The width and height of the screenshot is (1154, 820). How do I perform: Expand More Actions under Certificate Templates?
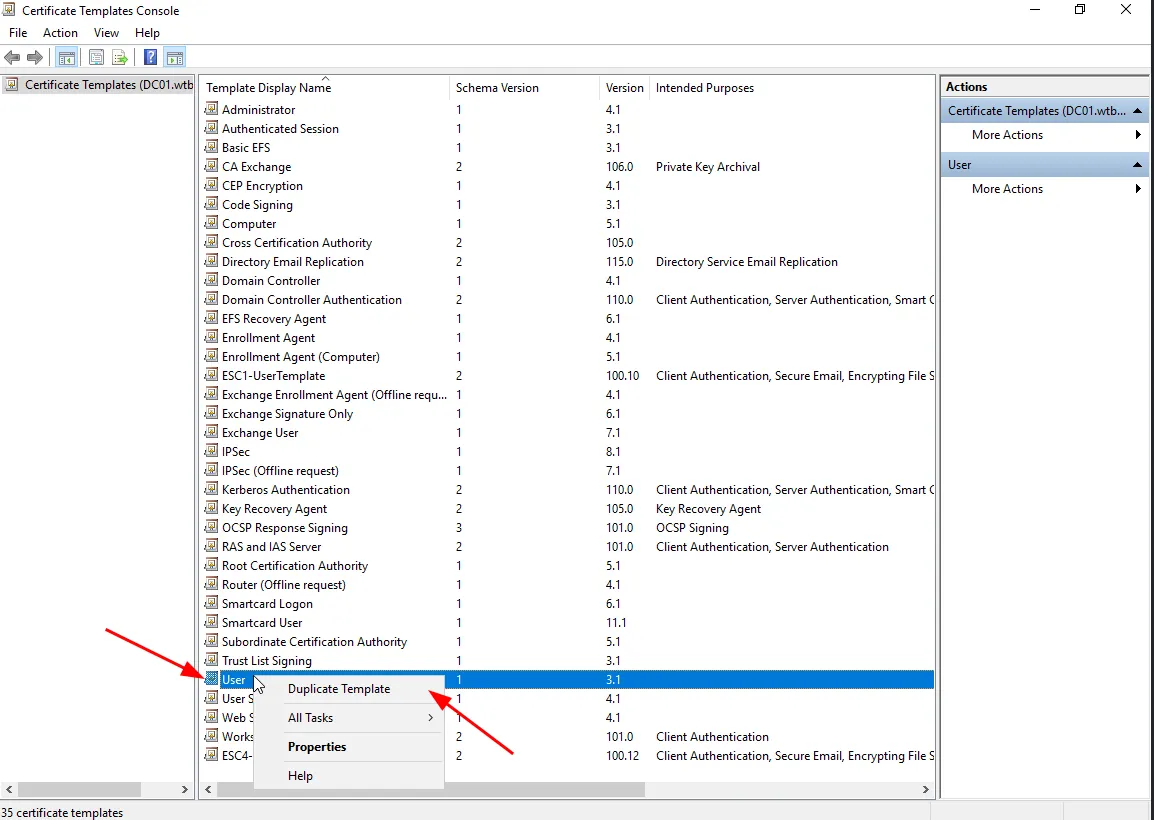click(1007, 135)
